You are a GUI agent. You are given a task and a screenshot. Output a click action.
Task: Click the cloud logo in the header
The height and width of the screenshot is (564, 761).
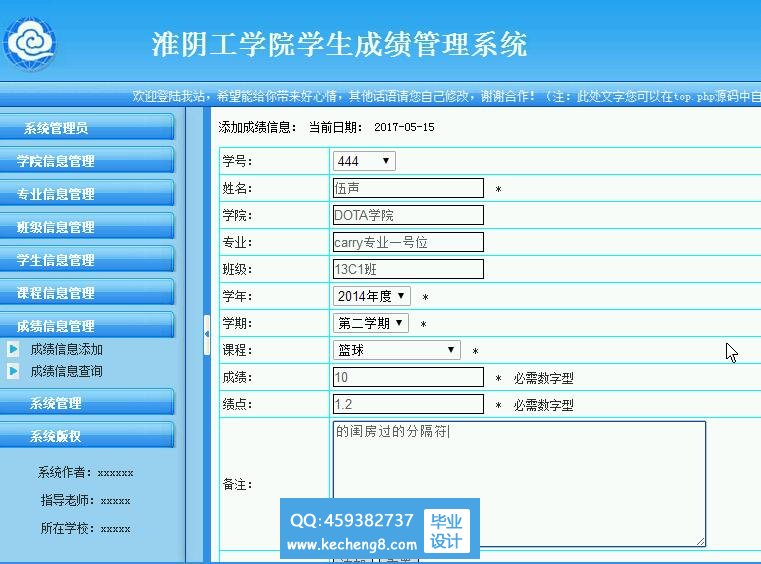pos(30,44)
